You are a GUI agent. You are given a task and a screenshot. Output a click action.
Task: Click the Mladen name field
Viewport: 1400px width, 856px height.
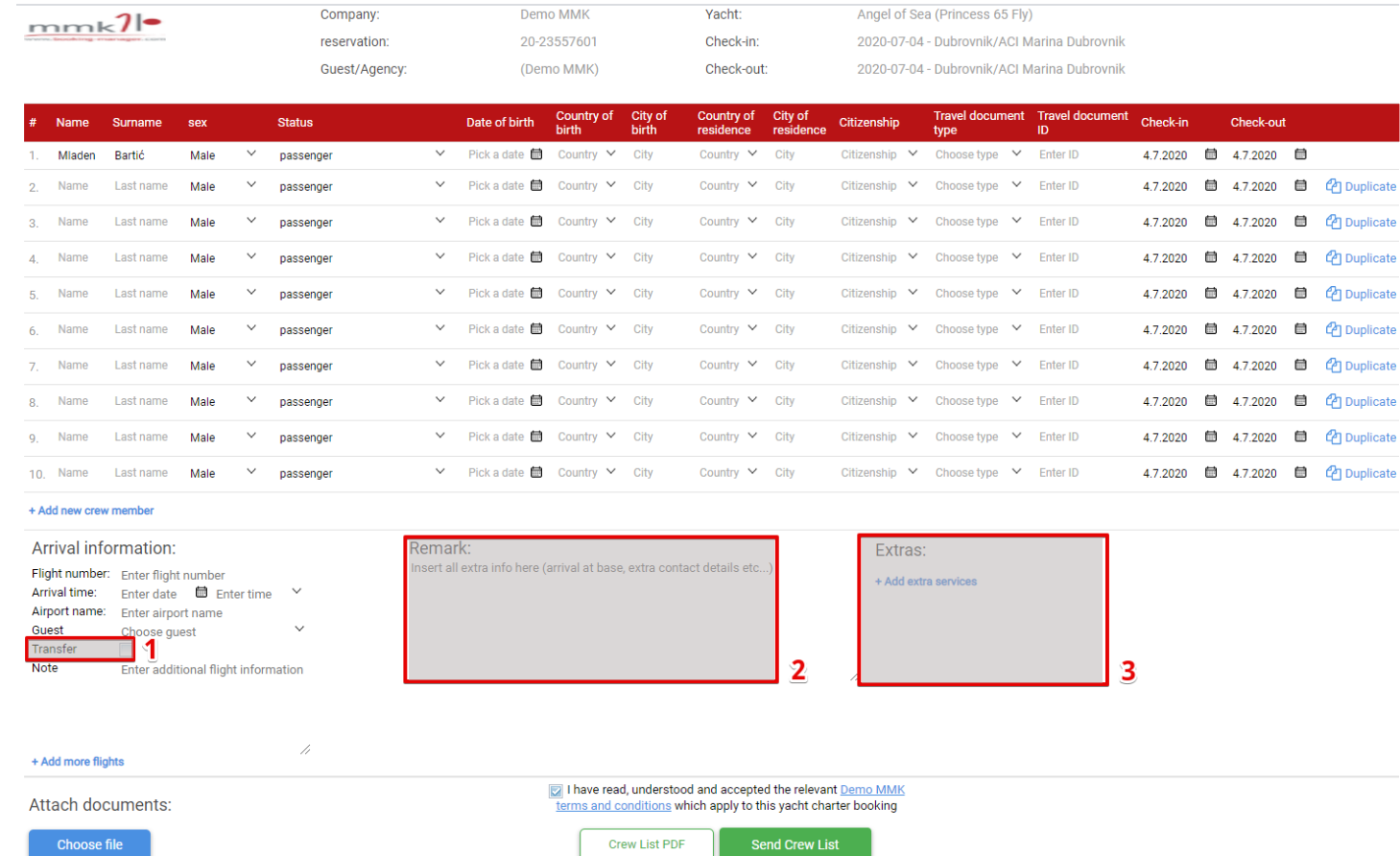(77, 155)
